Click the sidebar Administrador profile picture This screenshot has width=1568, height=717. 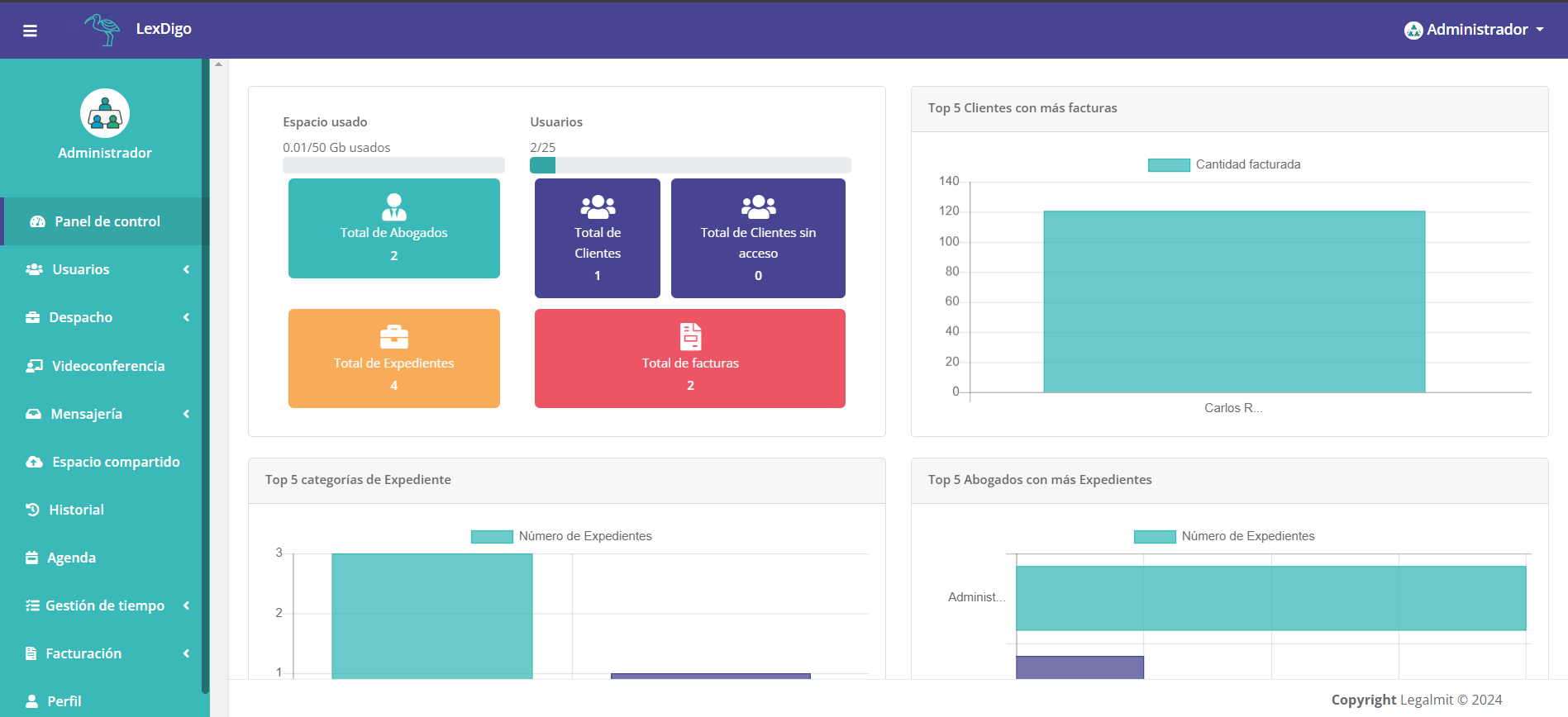pyautogui.click(x=105, y=113)
